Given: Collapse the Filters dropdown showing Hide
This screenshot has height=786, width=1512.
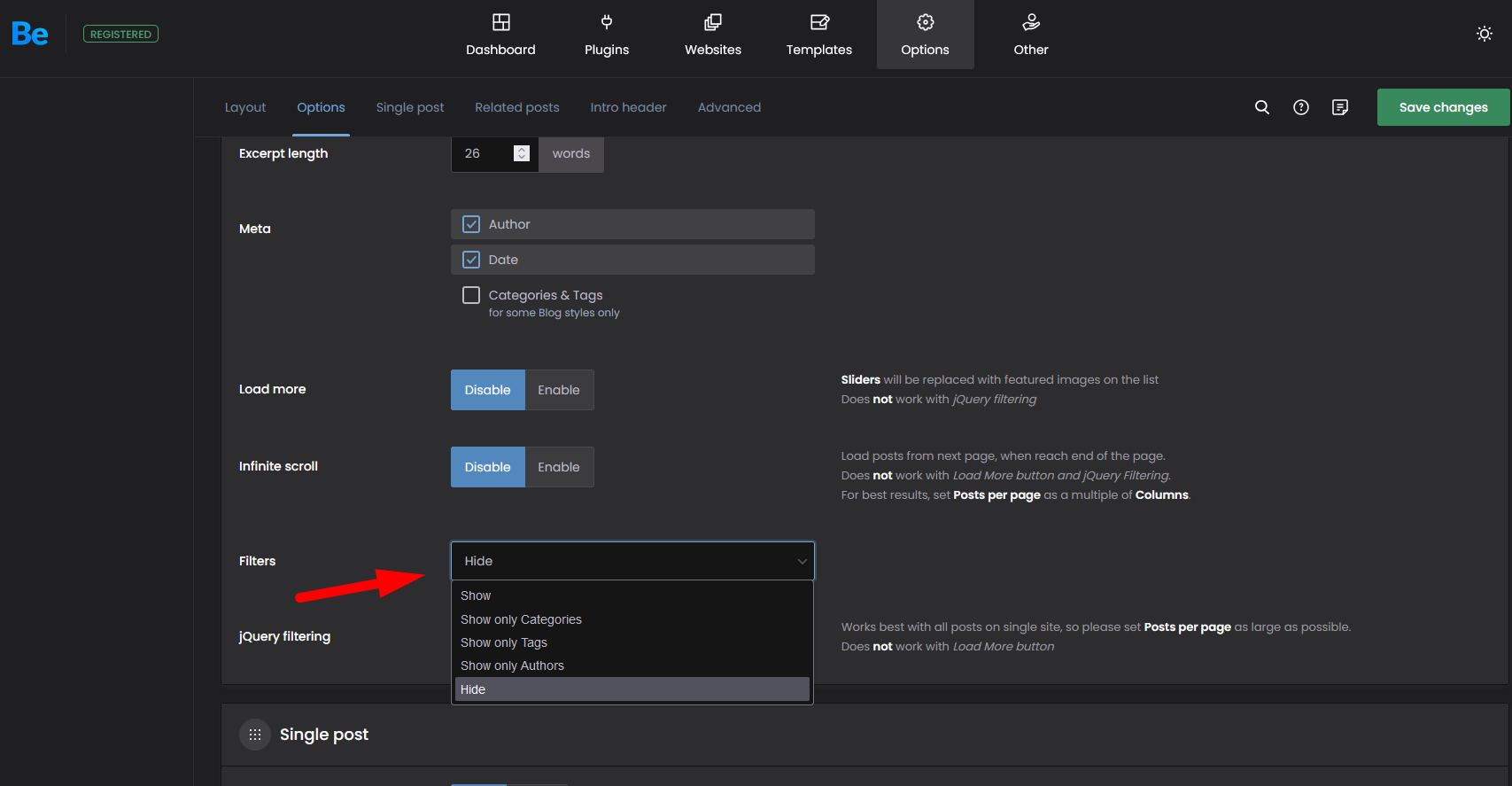Looking at the screenshot, I should pos(632,561).
